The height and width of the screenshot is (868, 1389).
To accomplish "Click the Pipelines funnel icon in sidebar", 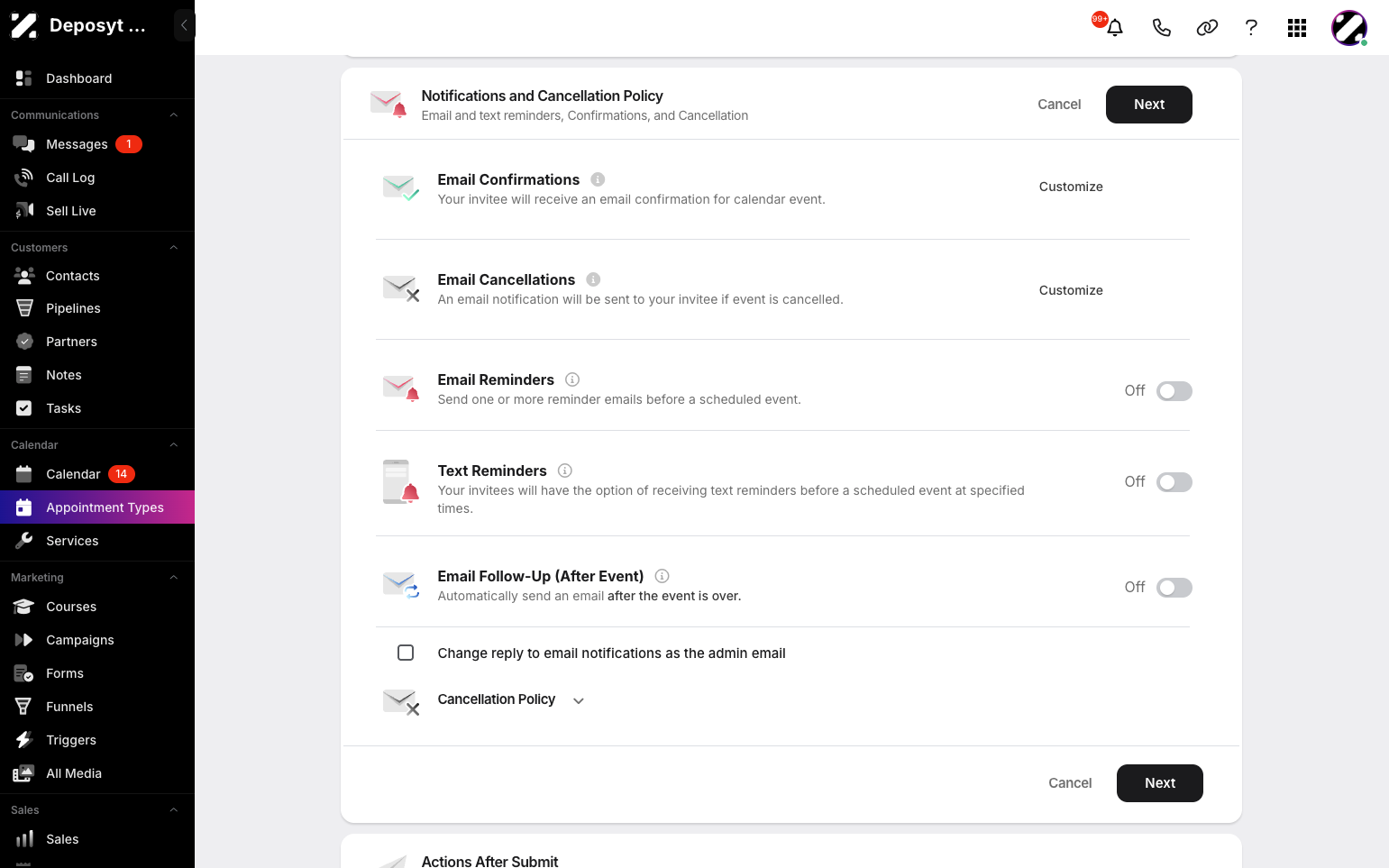I will pos(24,308).
